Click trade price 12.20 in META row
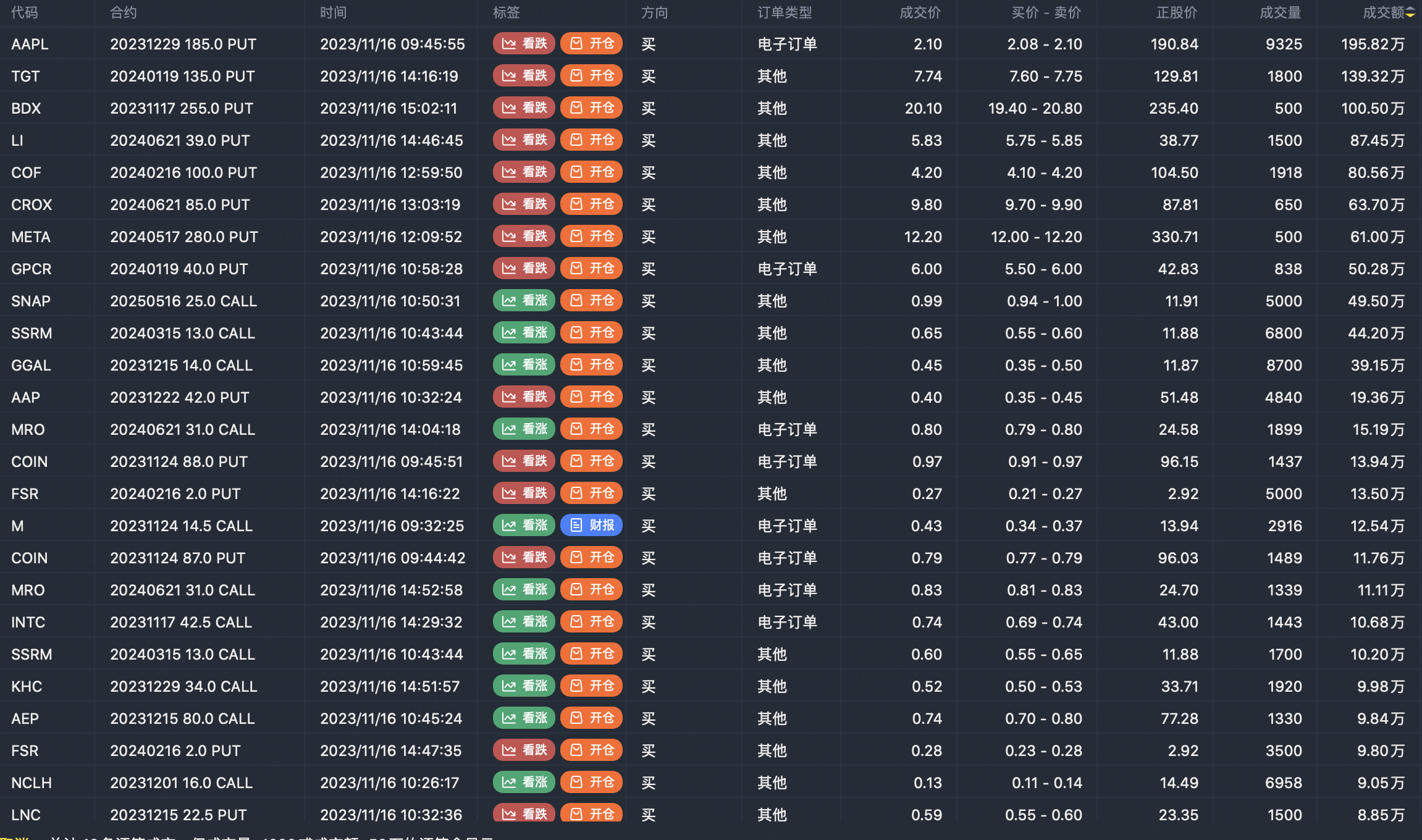Screen dimensions: 1422x840 tap(923, 237)
